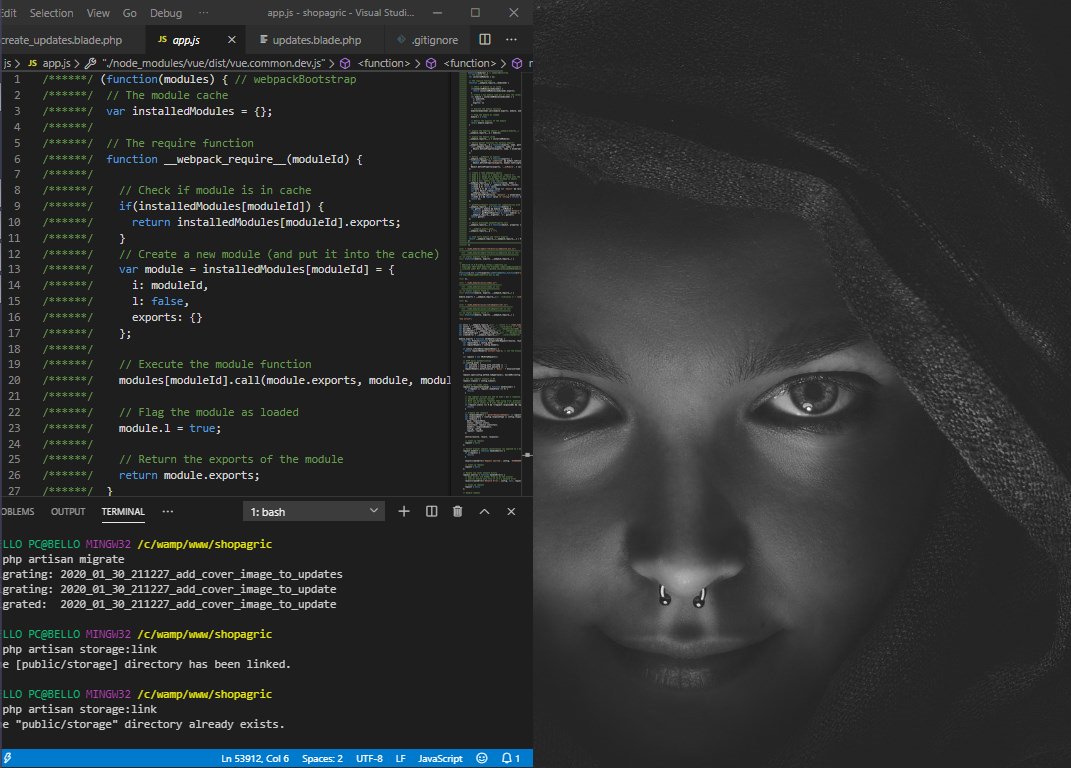Click '// webpackBootstrap' comment
Image resolution: width=1071 pixels, height=768 pixels.
295,79
